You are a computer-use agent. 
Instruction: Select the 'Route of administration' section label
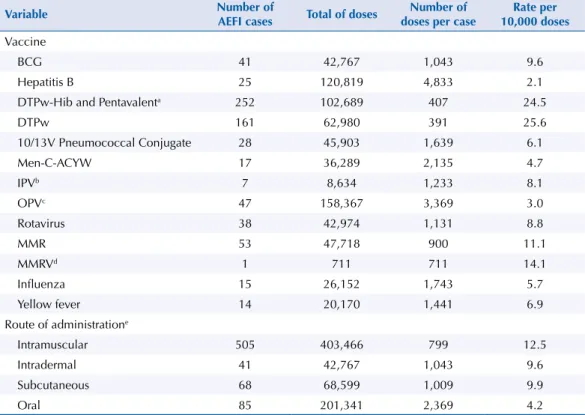click(x=66, y=325)
